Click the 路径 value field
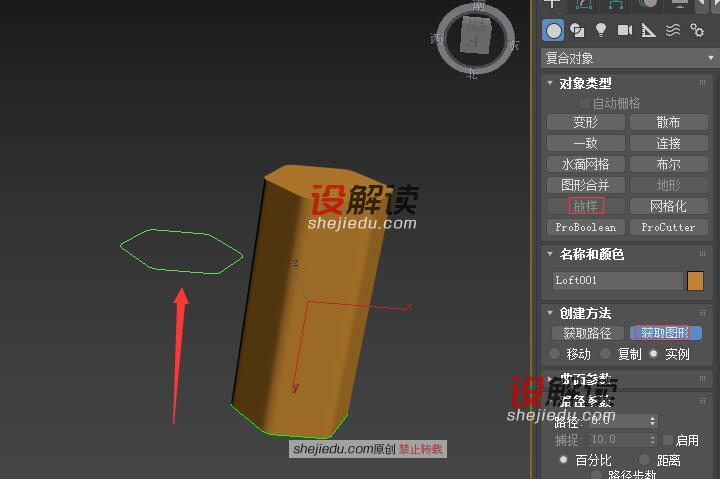The width and height of the screenshot is (720, 479). [x=617, y=421]
